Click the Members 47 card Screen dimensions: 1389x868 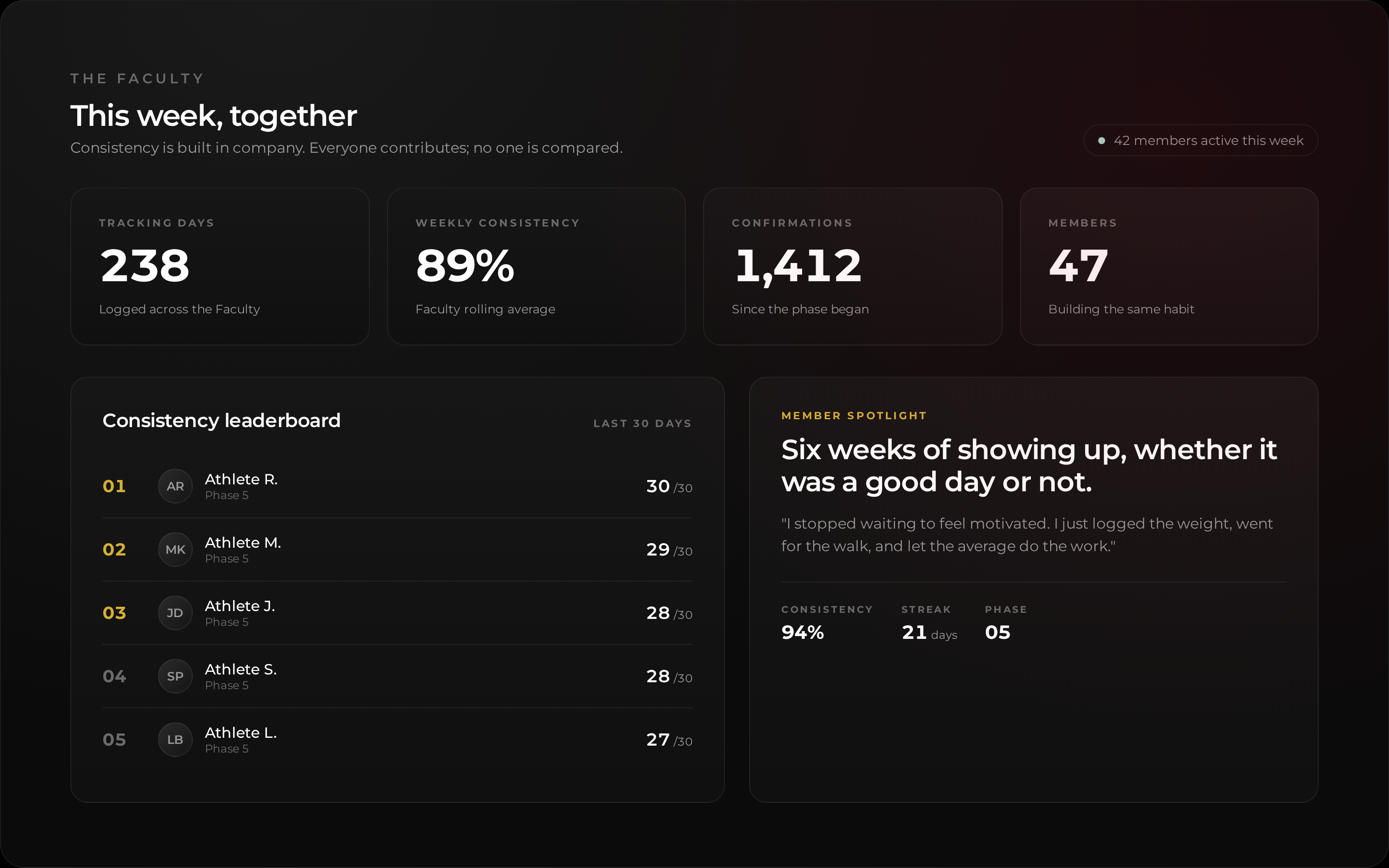point(1168,266)
